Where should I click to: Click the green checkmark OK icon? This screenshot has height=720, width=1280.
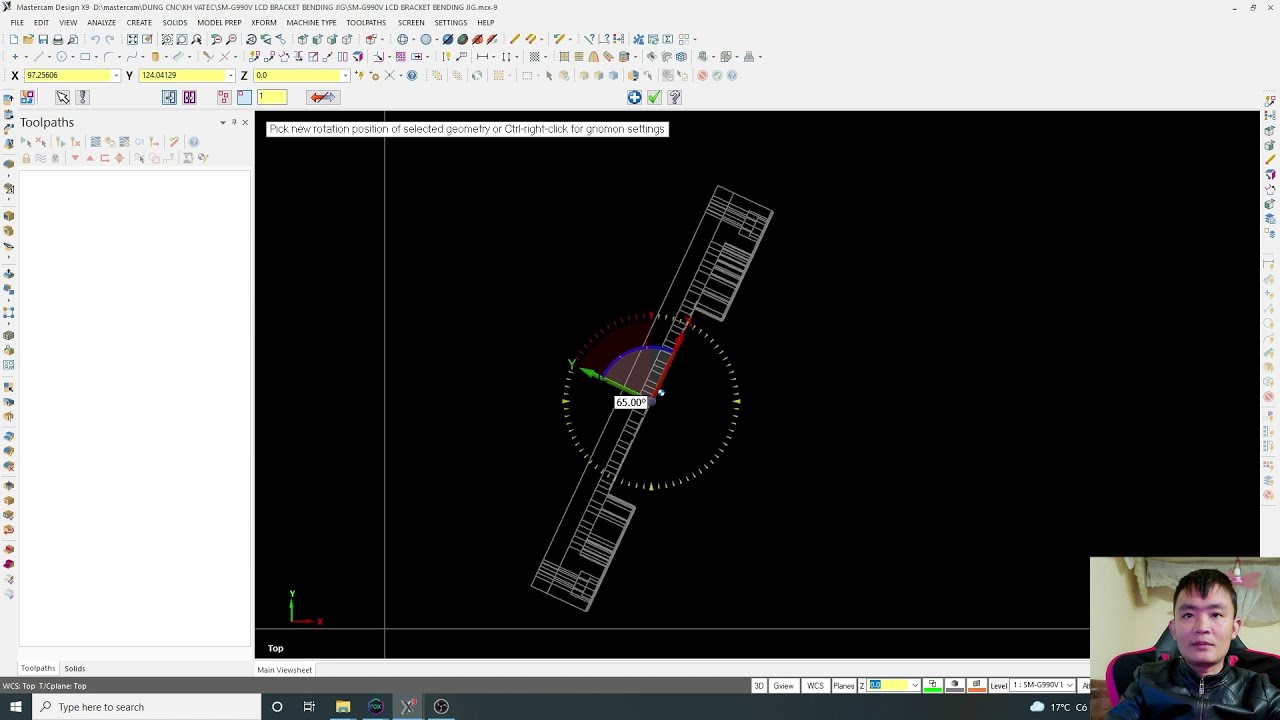tap(654, 97)
